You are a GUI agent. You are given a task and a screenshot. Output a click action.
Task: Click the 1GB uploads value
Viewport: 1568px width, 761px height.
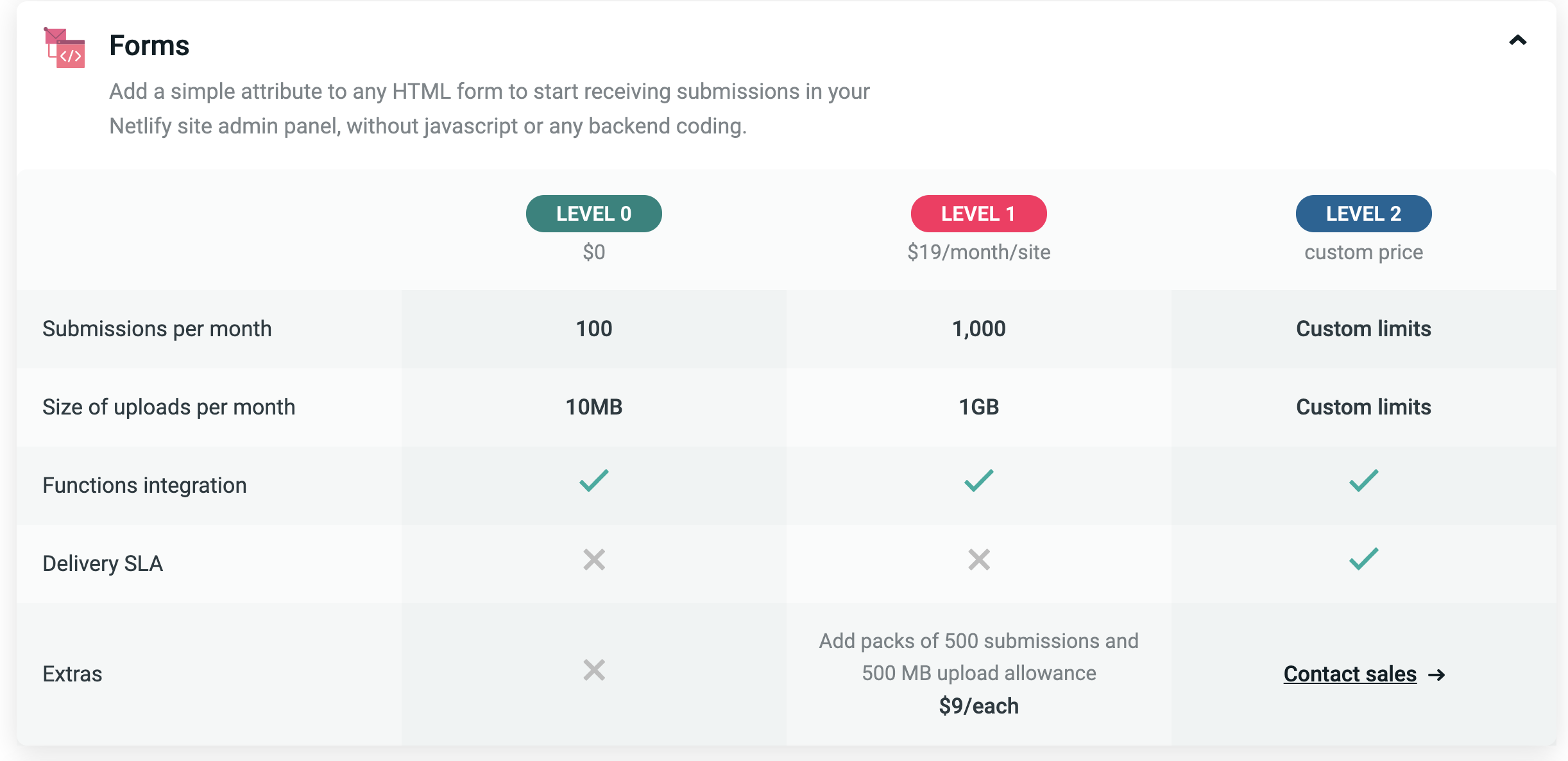(x=978, y=407)
